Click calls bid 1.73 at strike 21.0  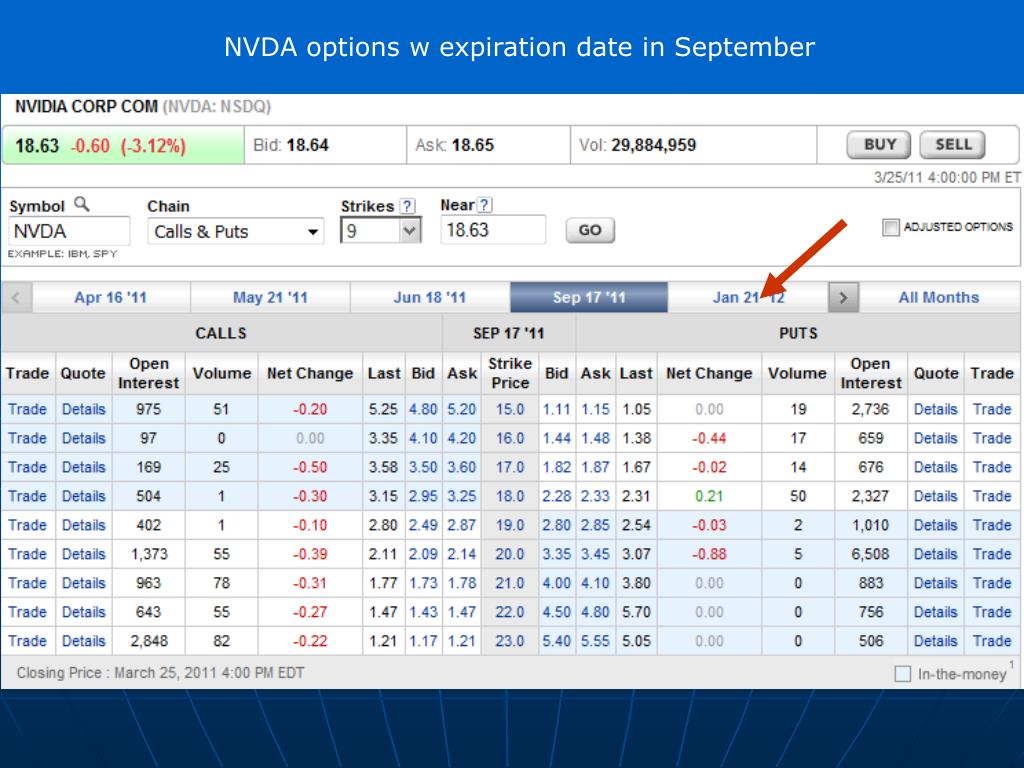pos(423,583)
